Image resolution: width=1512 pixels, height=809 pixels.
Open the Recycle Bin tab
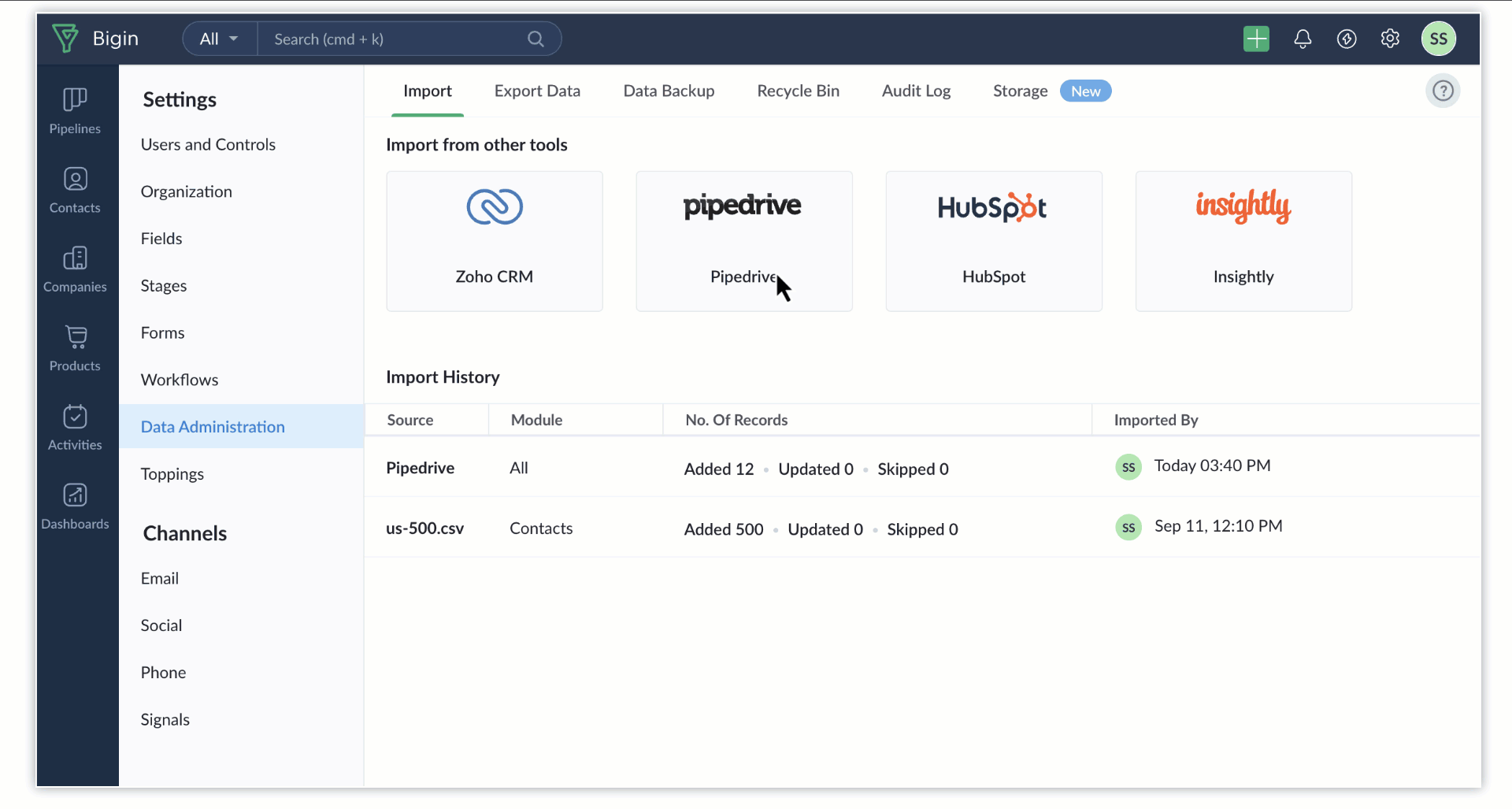798,91
